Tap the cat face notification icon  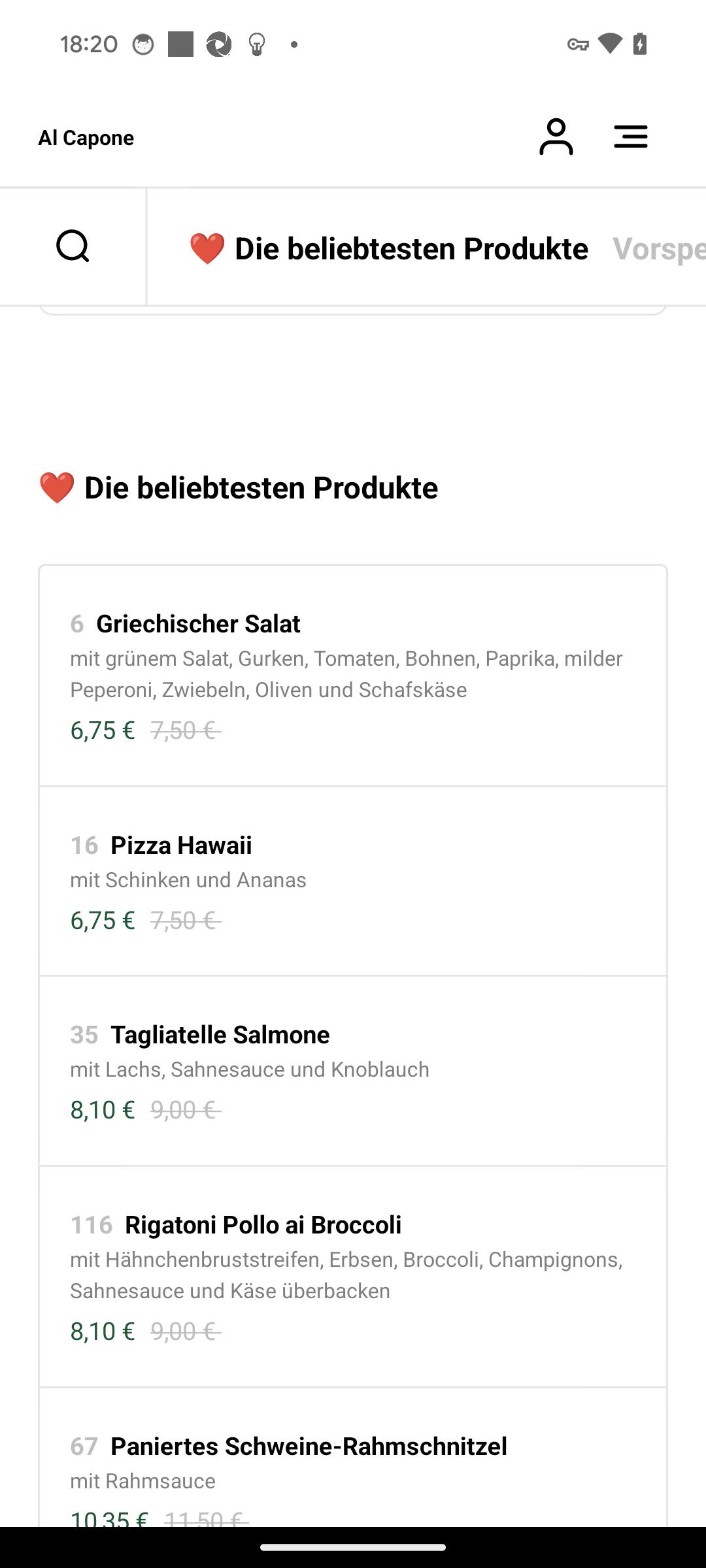click(143, 44)
